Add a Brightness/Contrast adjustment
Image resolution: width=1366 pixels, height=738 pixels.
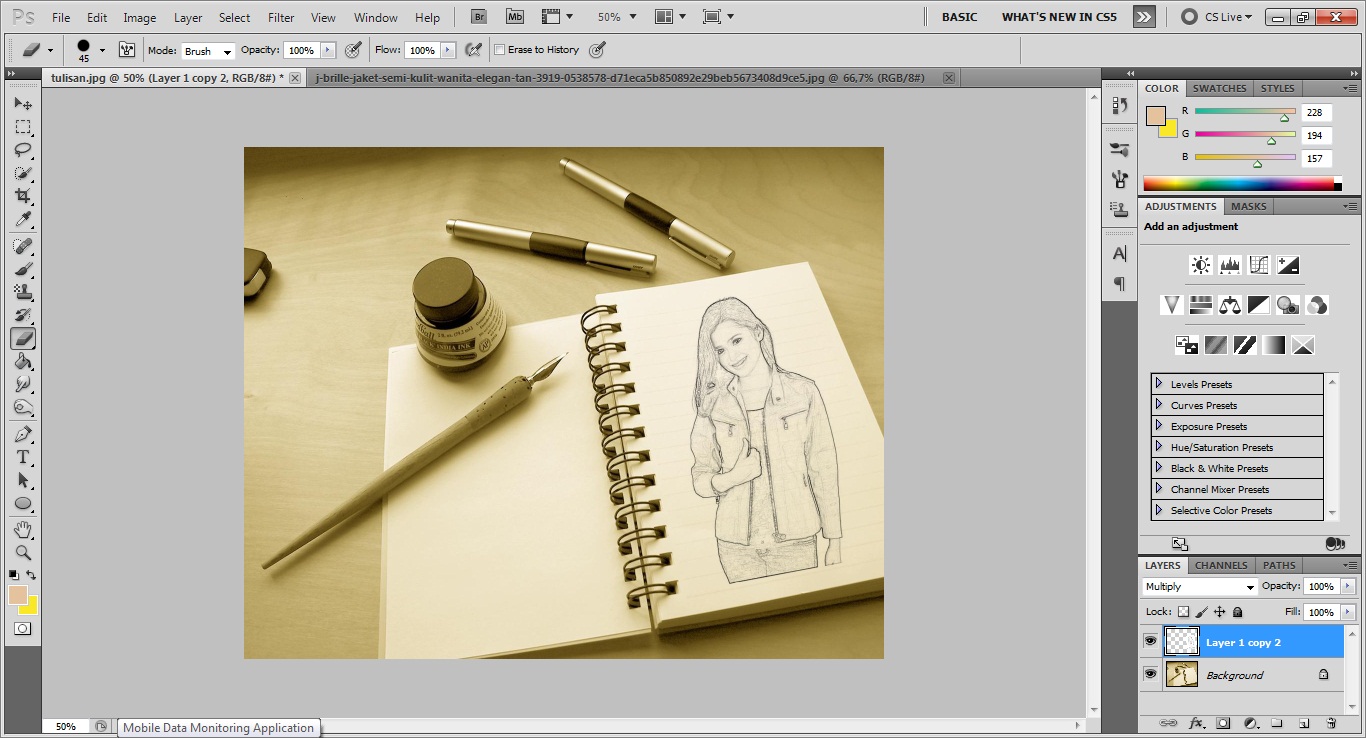pyautogui.click(x=1200, y=265)
